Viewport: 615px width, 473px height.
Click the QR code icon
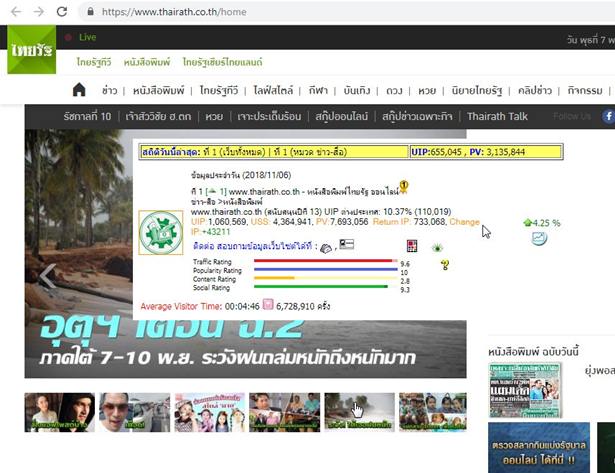pyautogui.click(x=412, y=246)
